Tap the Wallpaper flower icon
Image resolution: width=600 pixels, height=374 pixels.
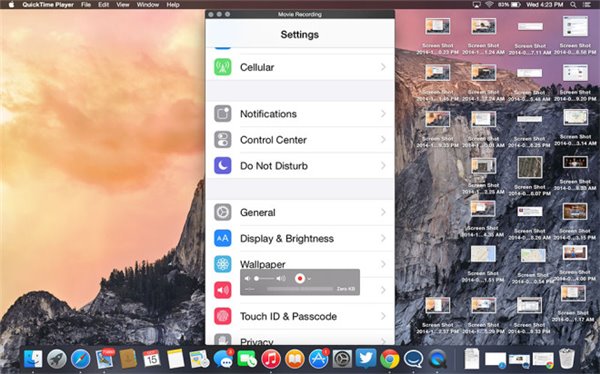222,264
